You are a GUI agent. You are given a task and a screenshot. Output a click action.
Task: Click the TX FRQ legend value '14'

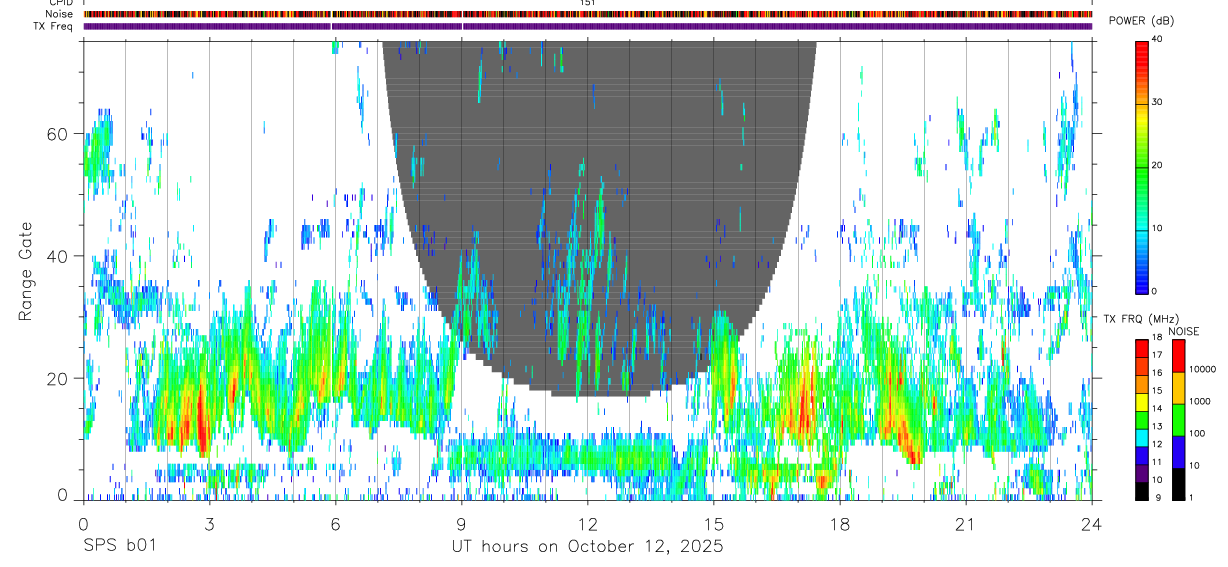pos(1158,410)
